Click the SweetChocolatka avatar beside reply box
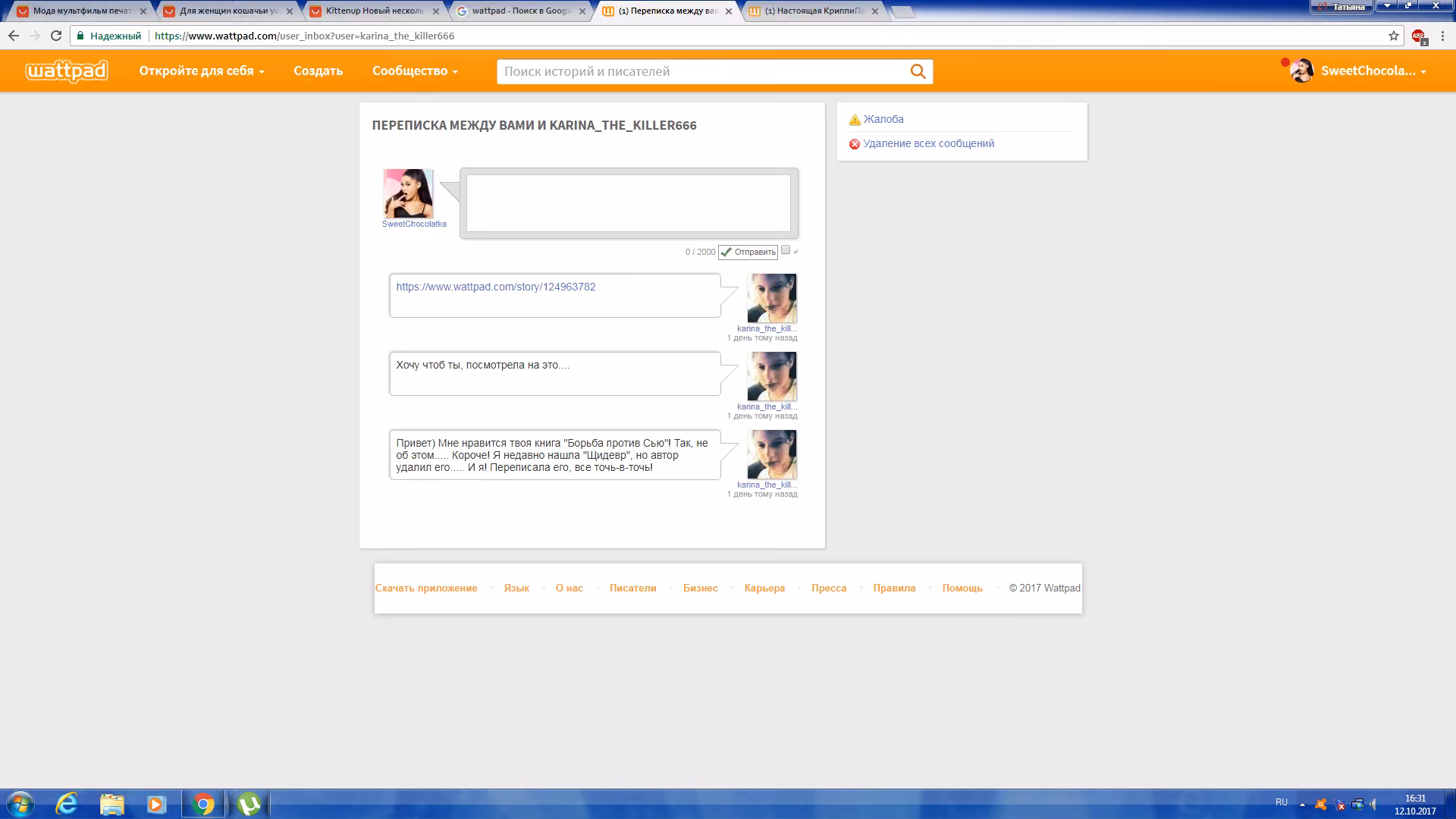Viewport: 1456px width, 819px height. [409, 194]
